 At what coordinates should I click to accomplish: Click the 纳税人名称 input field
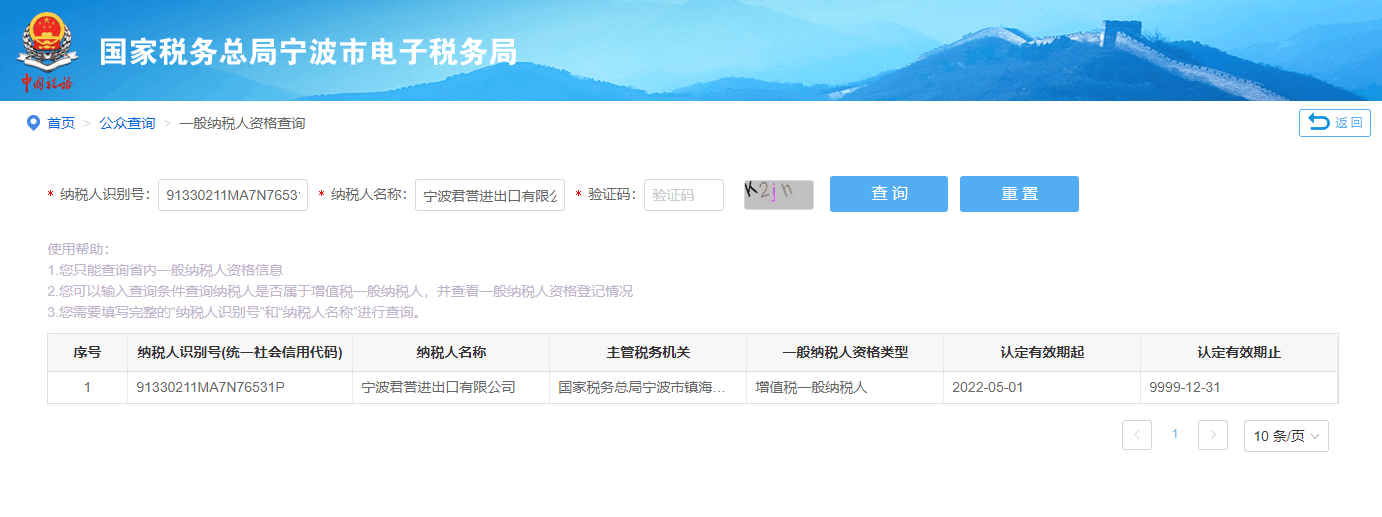489,195
